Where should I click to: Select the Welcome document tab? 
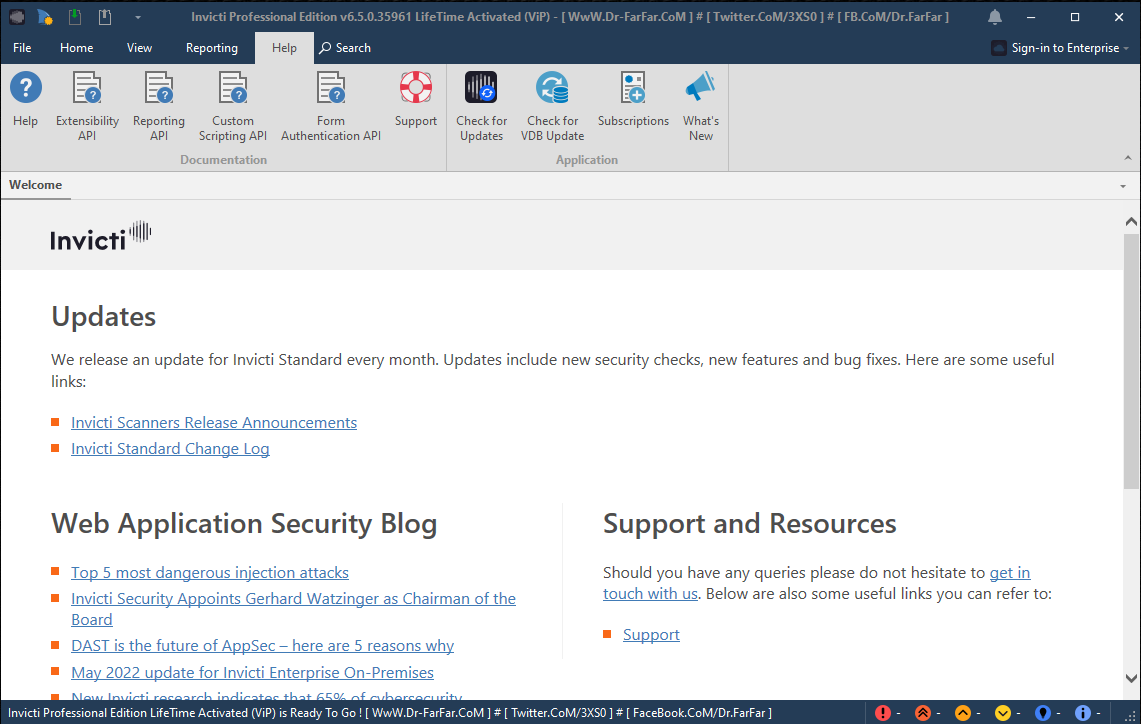point(36,185)
